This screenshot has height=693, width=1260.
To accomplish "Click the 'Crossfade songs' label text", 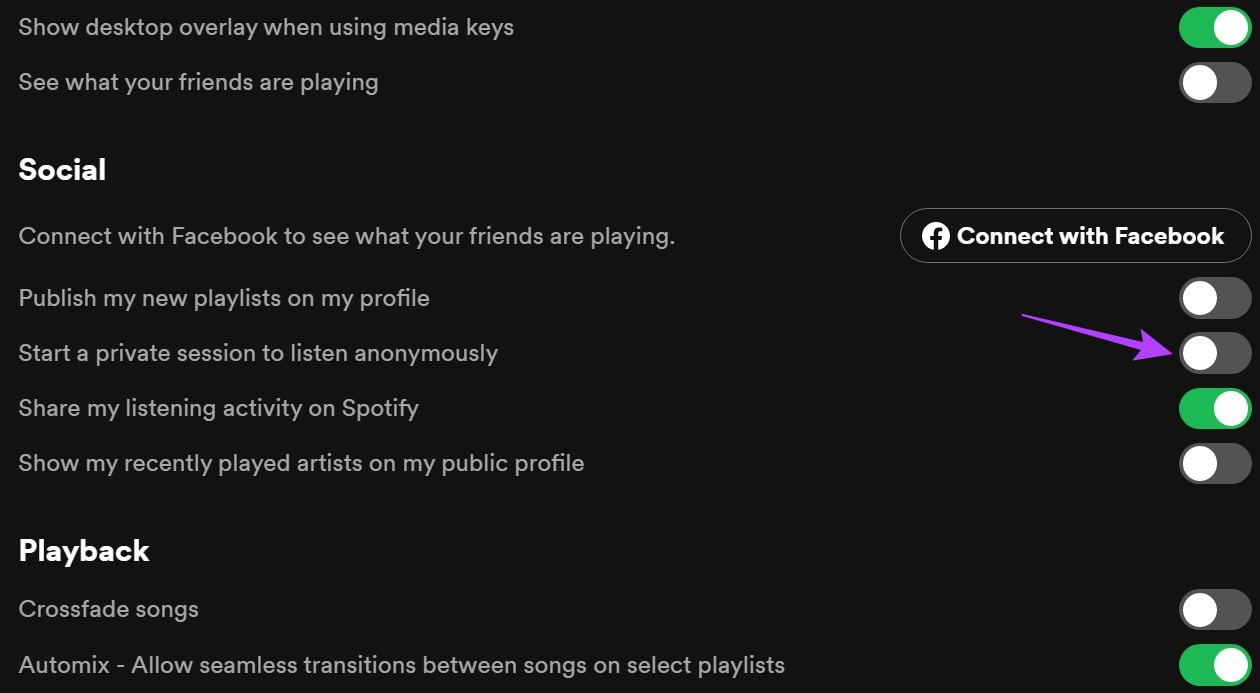I will [108, 609].
